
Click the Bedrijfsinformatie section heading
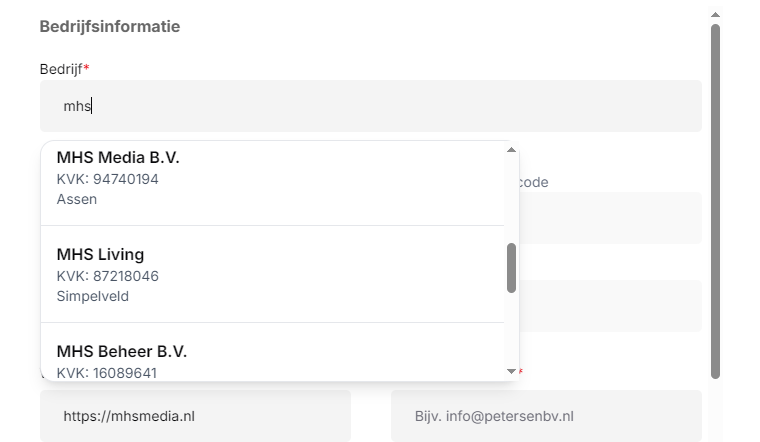pos(110,27)
